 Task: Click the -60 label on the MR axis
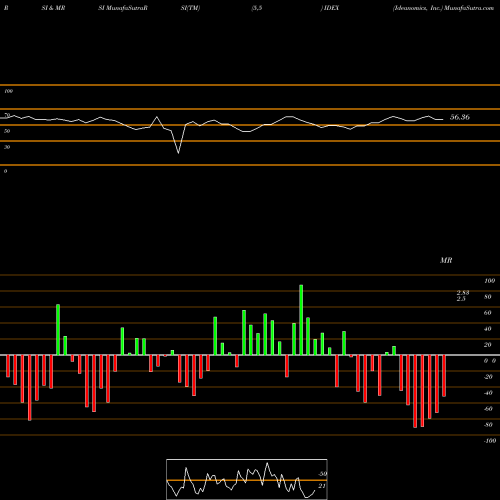tap(488, 409)
